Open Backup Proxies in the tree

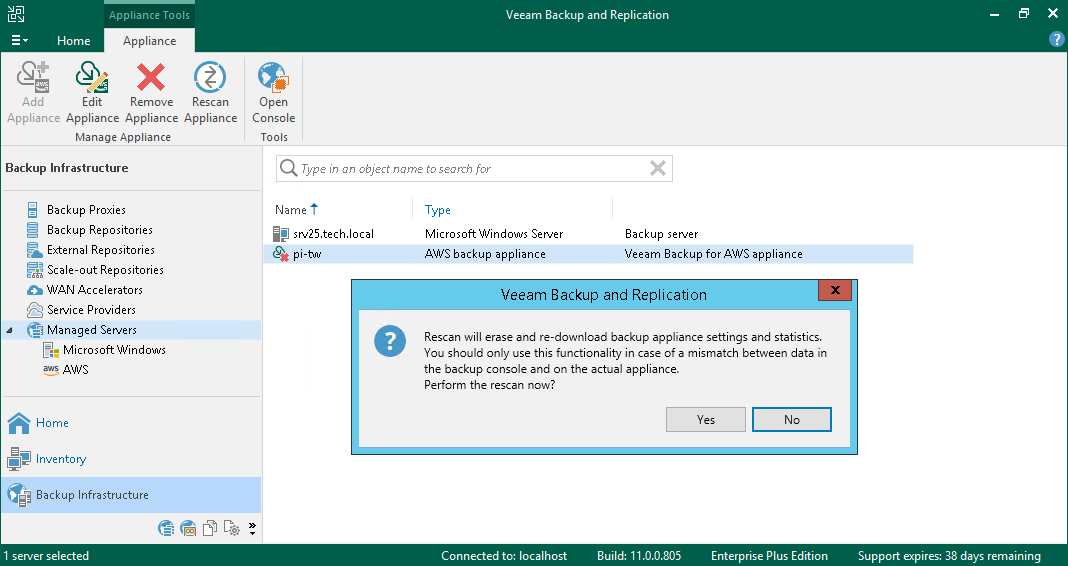(86, 210)
